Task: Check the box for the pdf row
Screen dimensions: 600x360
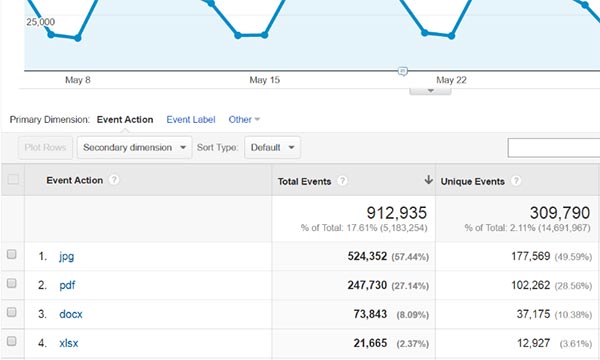Action: point(11,283)
